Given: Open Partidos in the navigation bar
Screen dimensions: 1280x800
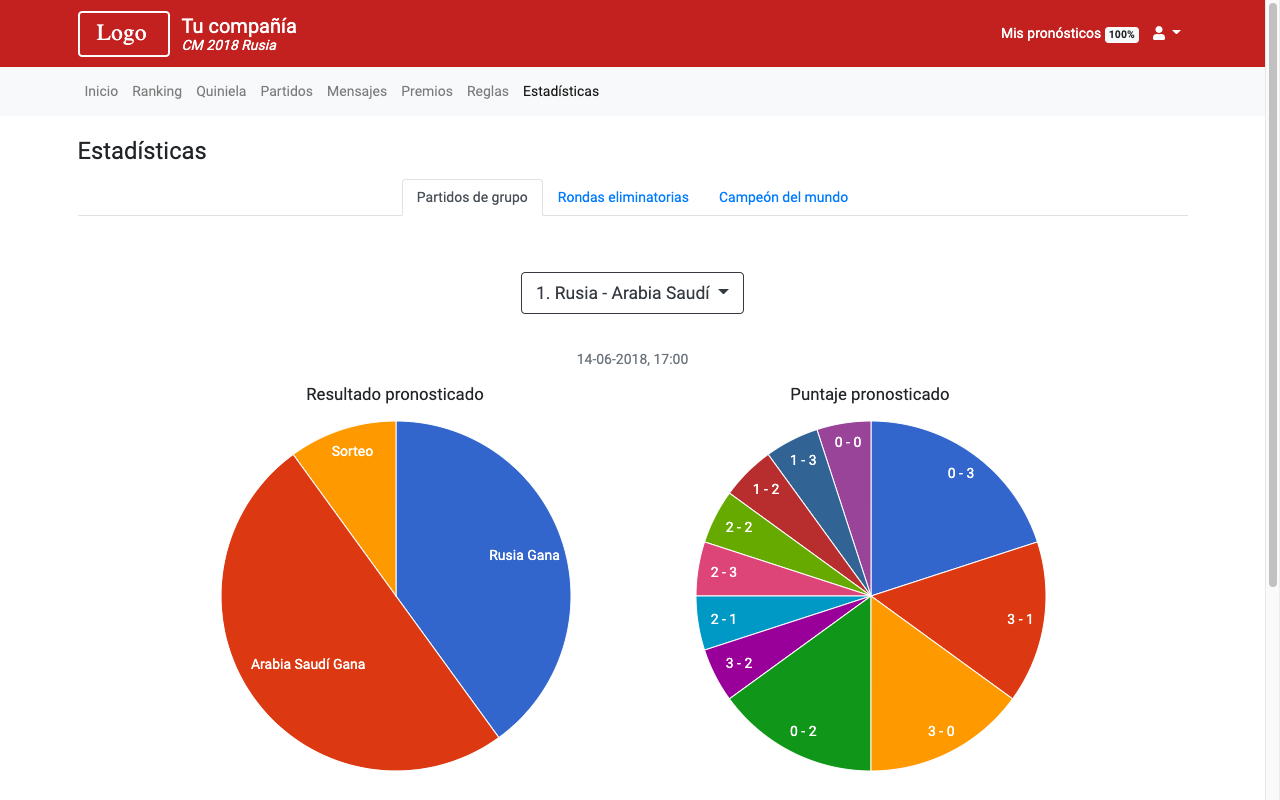Looking at the screenshot, I should tap(286, 91).
